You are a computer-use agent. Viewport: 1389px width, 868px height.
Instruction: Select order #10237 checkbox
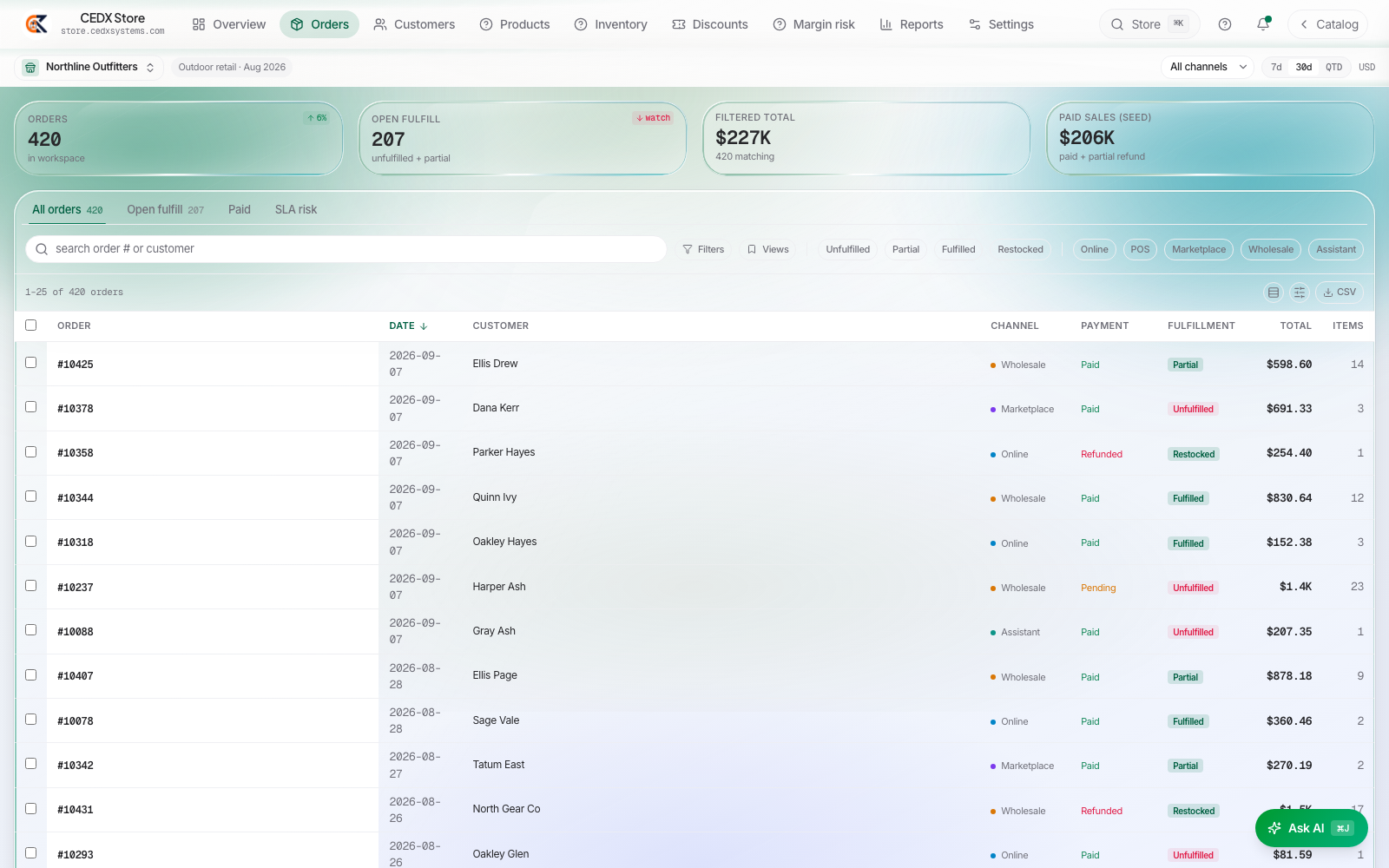[31, 586]
